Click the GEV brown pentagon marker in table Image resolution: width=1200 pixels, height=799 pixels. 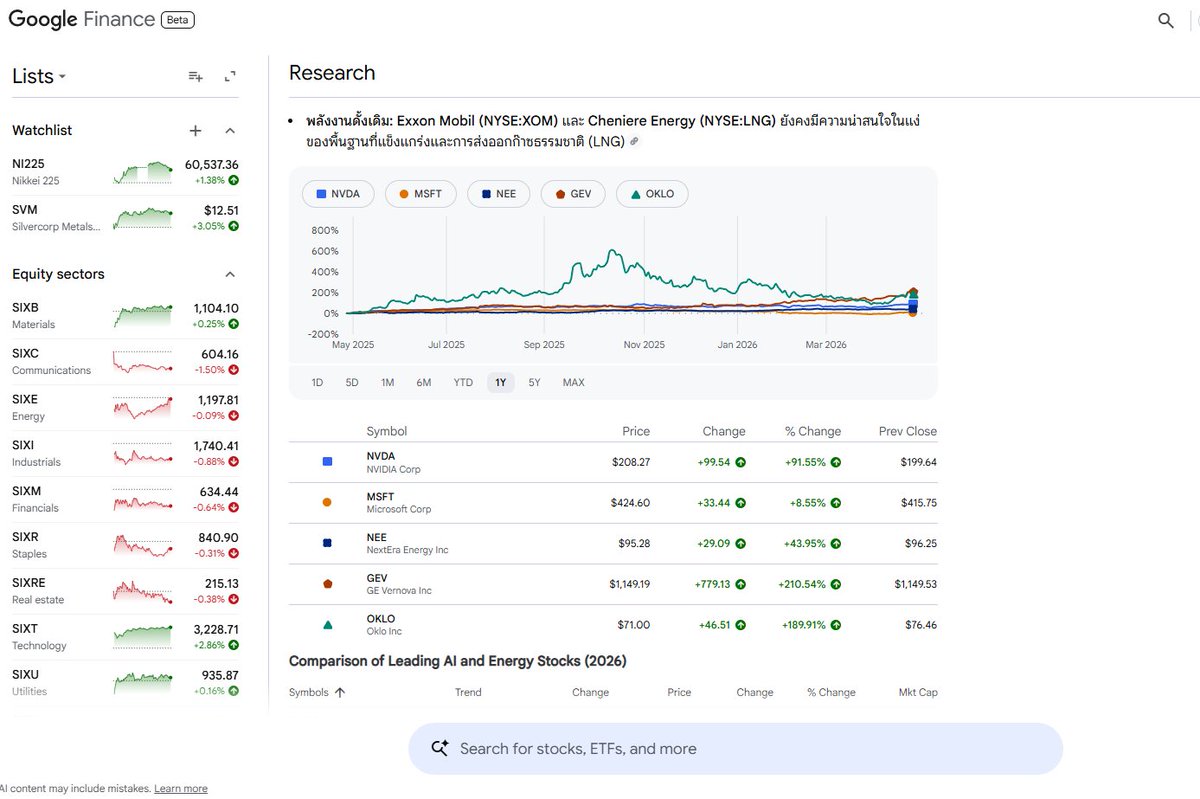click(327, 584)
